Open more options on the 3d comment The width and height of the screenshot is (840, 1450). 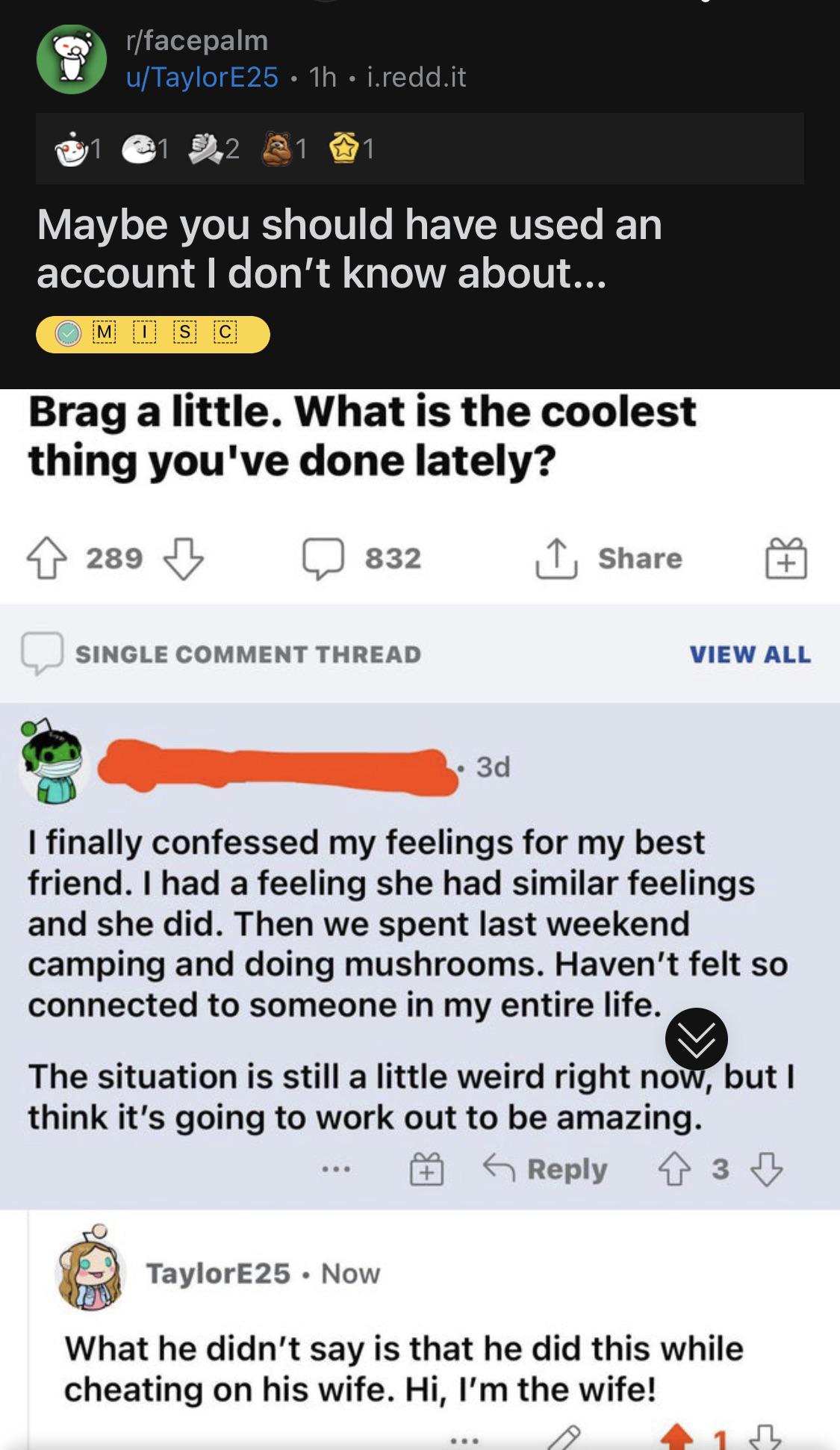pyautogui.click(x=336, y=1169)
